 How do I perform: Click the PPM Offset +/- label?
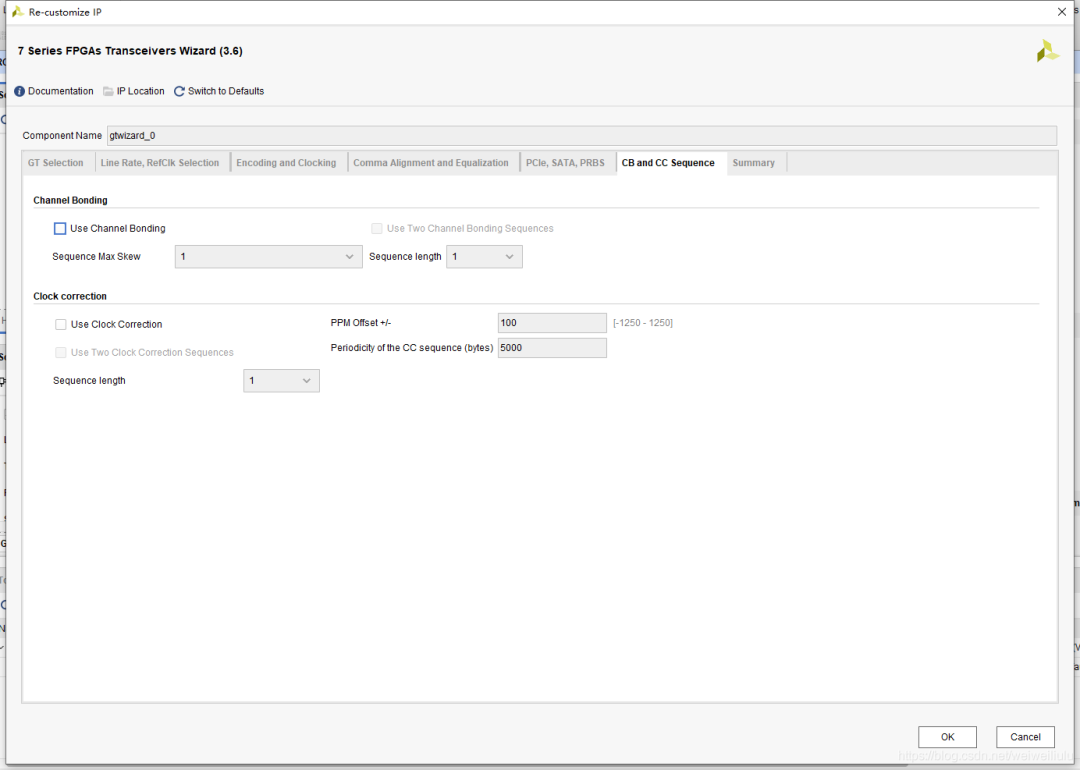point(361,322)
